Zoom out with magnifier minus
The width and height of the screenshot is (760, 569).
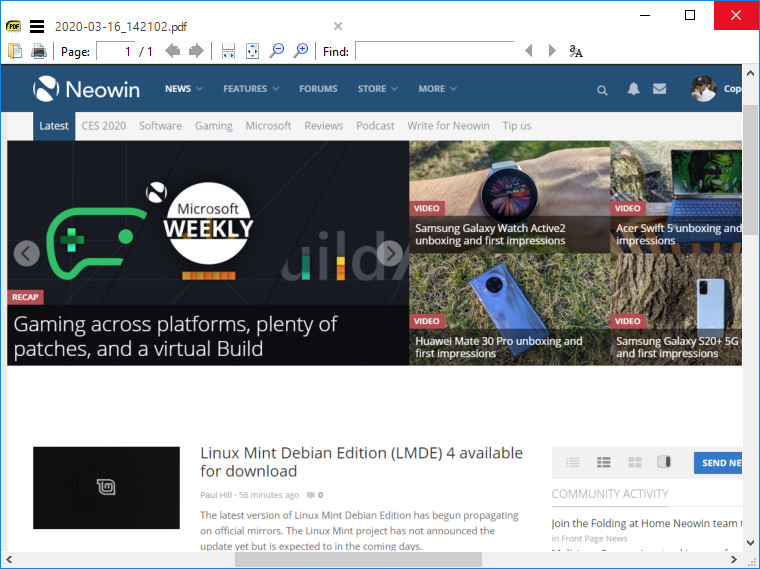pyautogui.click(x=277, y=50)
